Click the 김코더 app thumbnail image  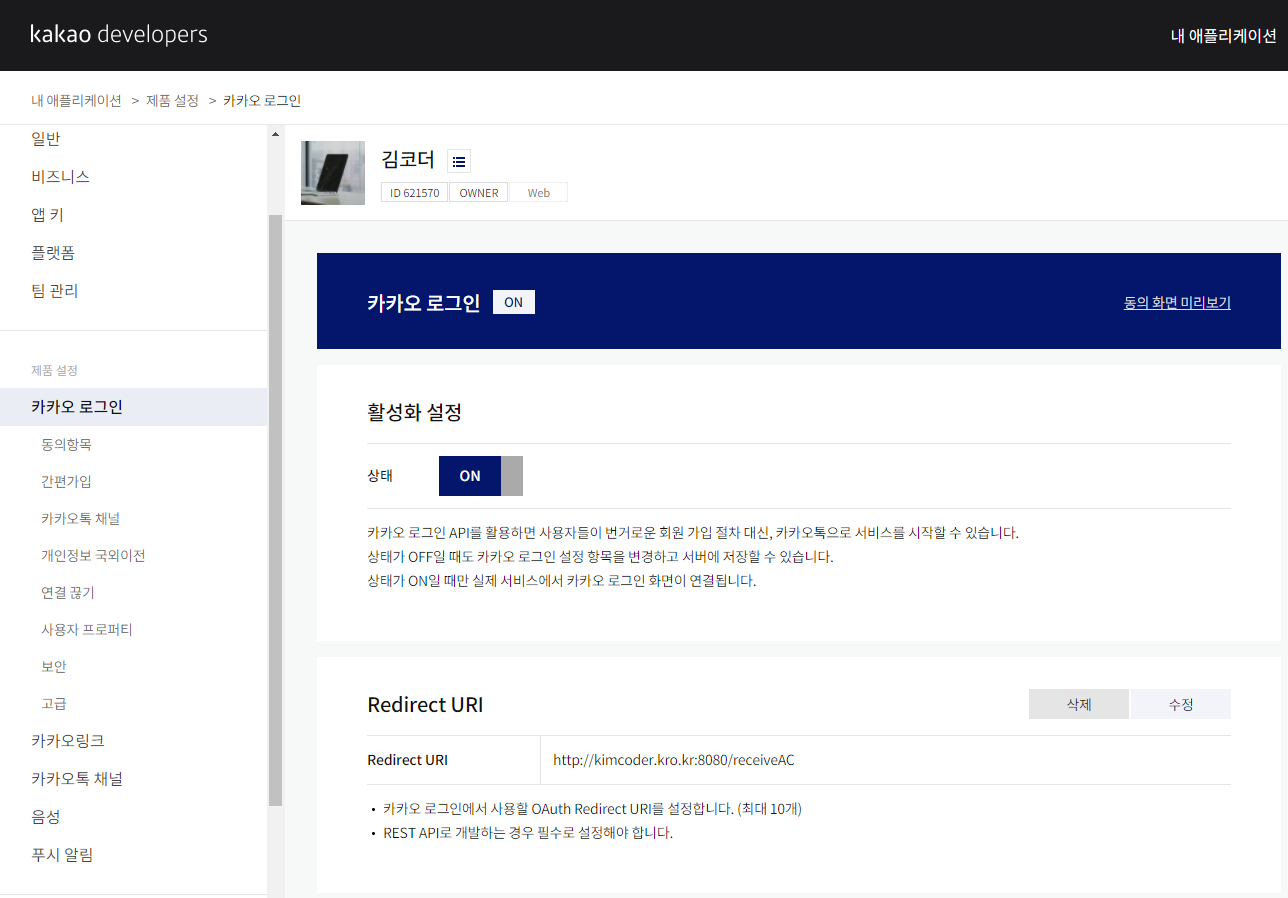tap(333, 173)
